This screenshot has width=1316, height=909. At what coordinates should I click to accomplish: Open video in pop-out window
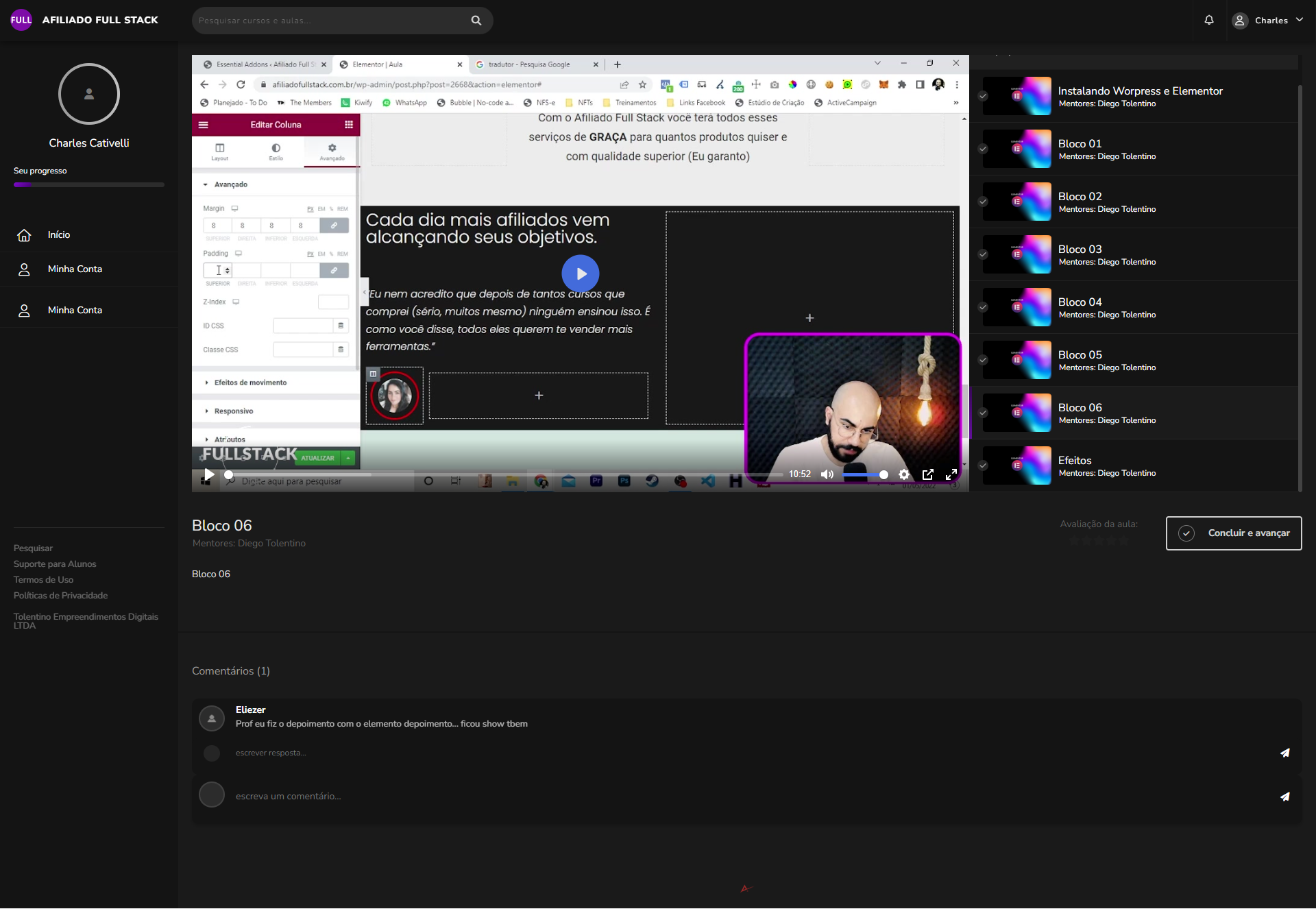tap(928, 474)
